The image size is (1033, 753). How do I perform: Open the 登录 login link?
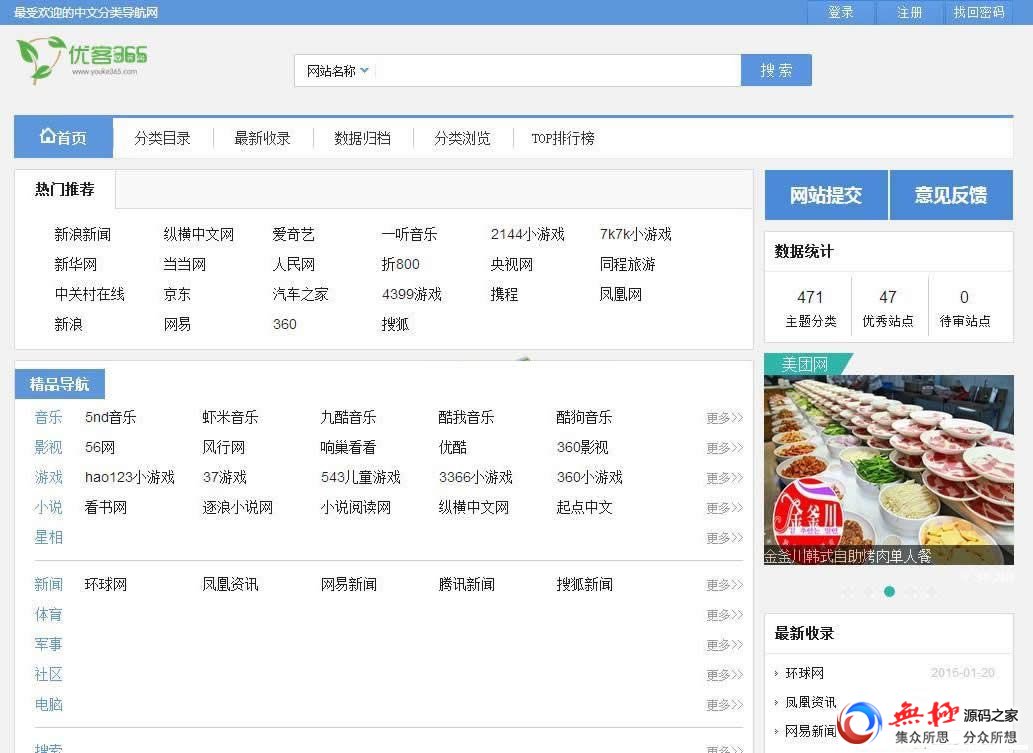[x=841, y=12]
